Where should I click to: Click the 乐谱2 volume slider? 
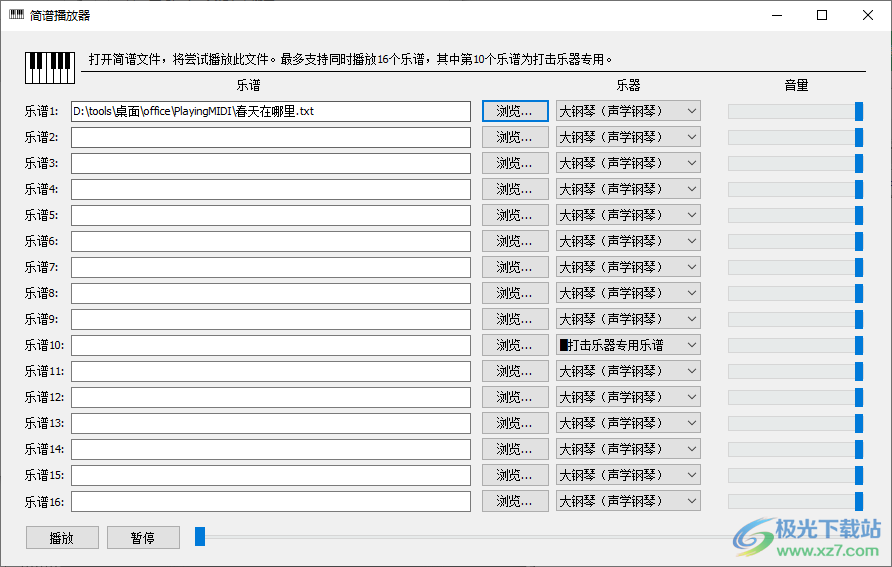(x=796, y=138)
